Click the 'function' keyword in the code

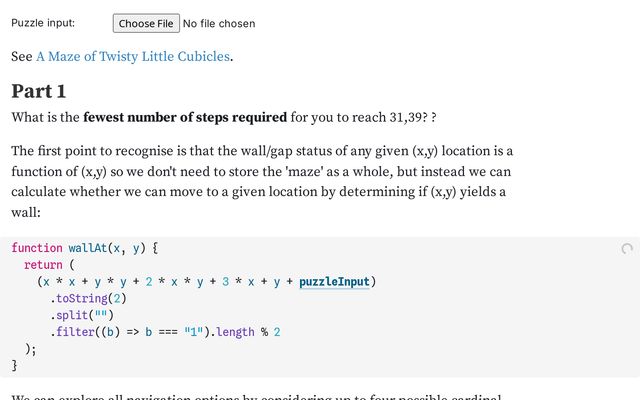(37, 247)
